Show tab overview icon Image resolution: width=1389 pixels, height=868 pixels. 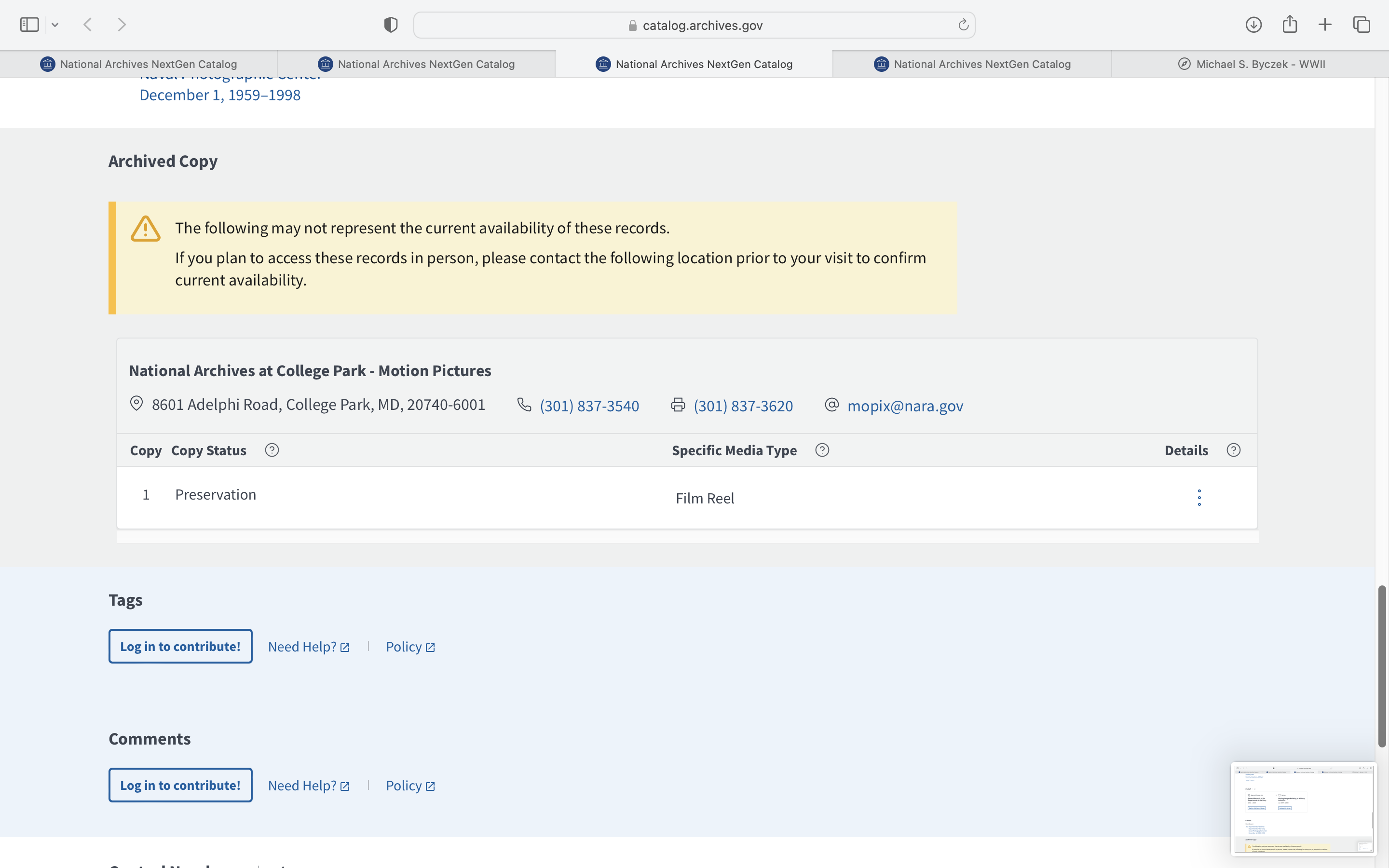point(1362,25)
